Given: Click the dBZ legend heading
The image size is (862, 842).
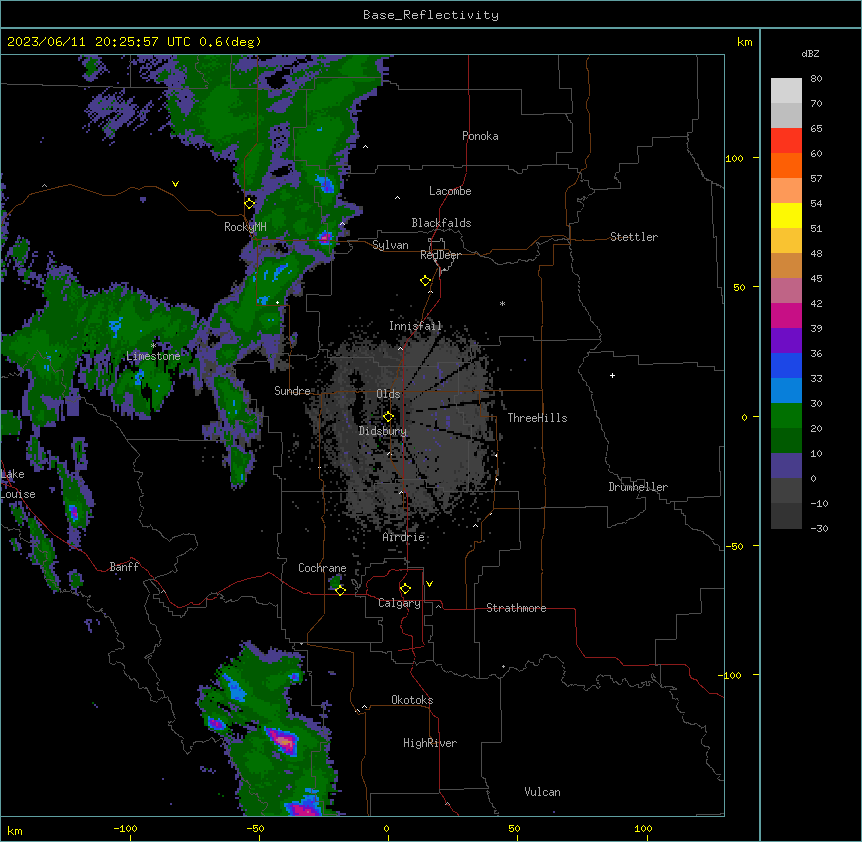Looking at the screenshot, I should click(x=810, y=53).
